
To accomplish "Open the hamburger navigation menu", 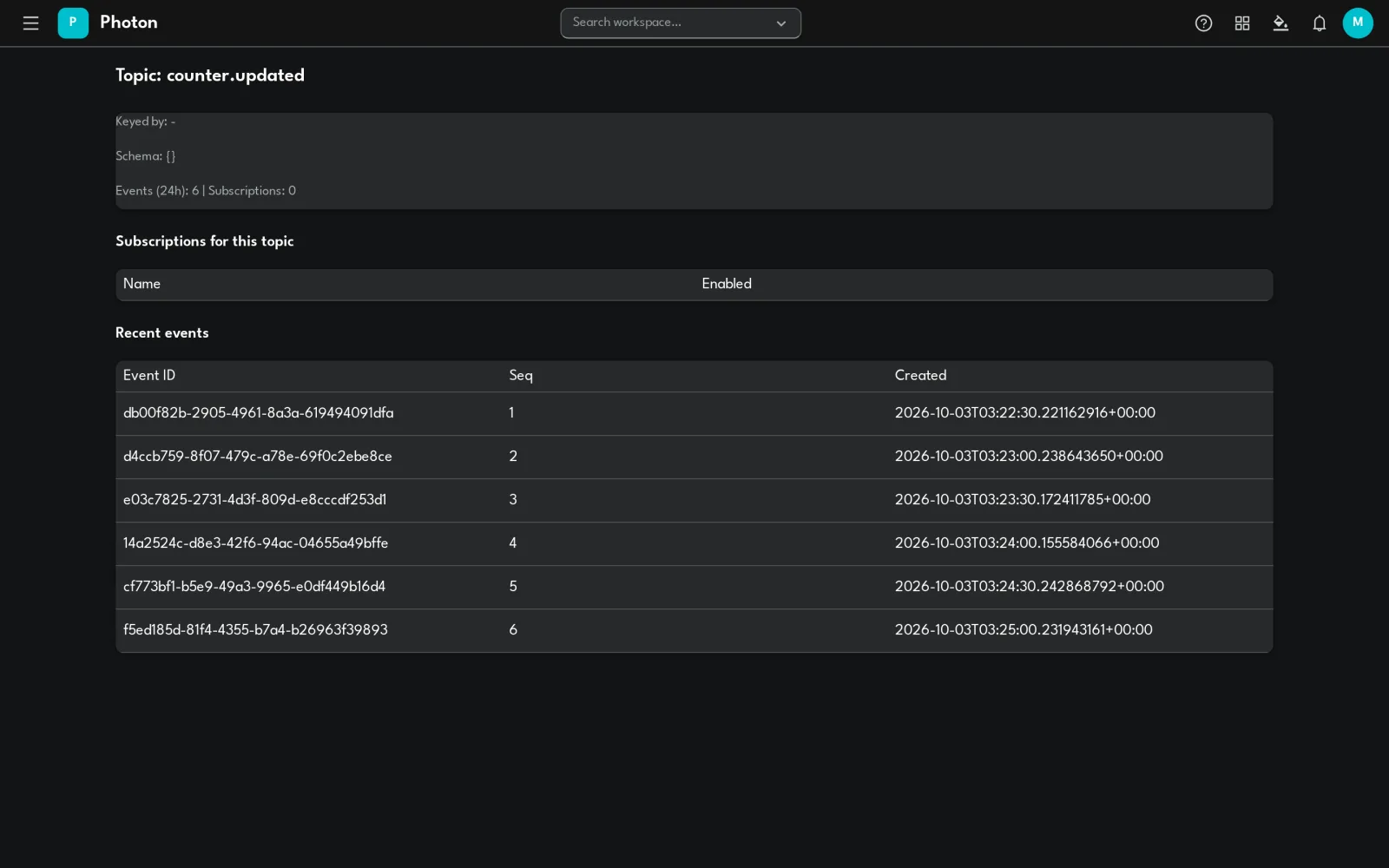I will (30, 23).
